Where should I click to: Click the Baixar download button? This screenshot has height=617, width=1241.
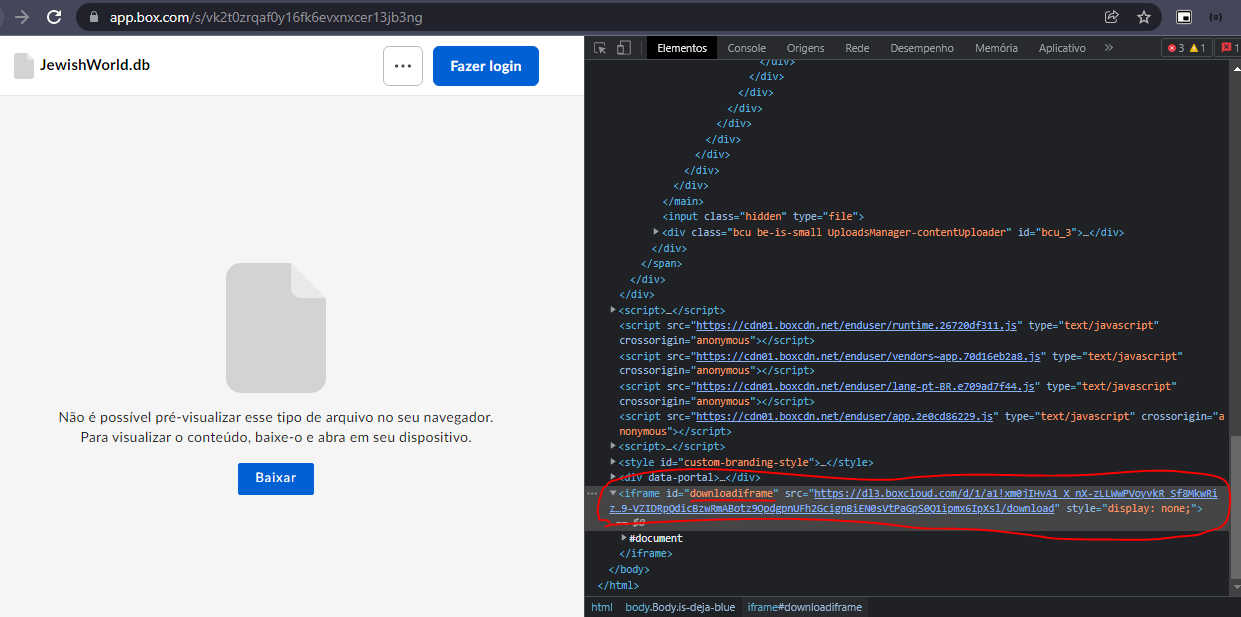tap(276, 478)
